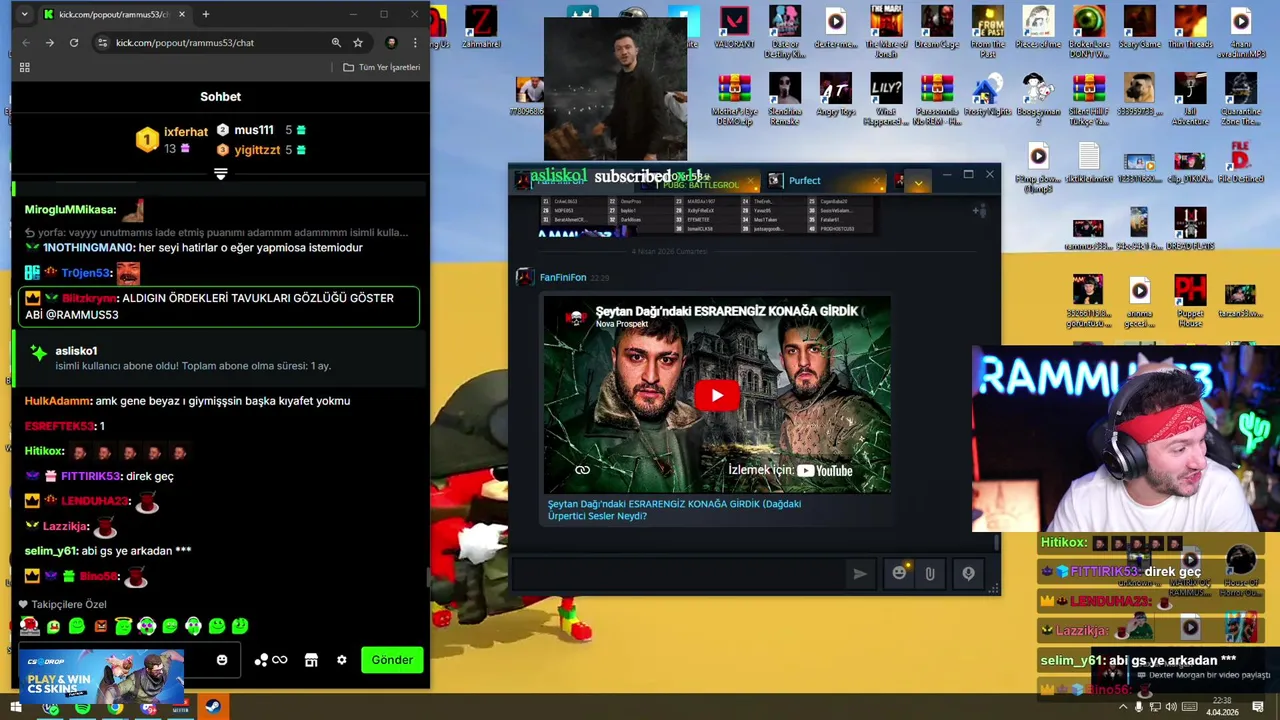Image resolution: width=1280 pixels, height=720 pixels.
Task: Open Chrome apps grid in bookmarks bar
Action: pos(25,67)
